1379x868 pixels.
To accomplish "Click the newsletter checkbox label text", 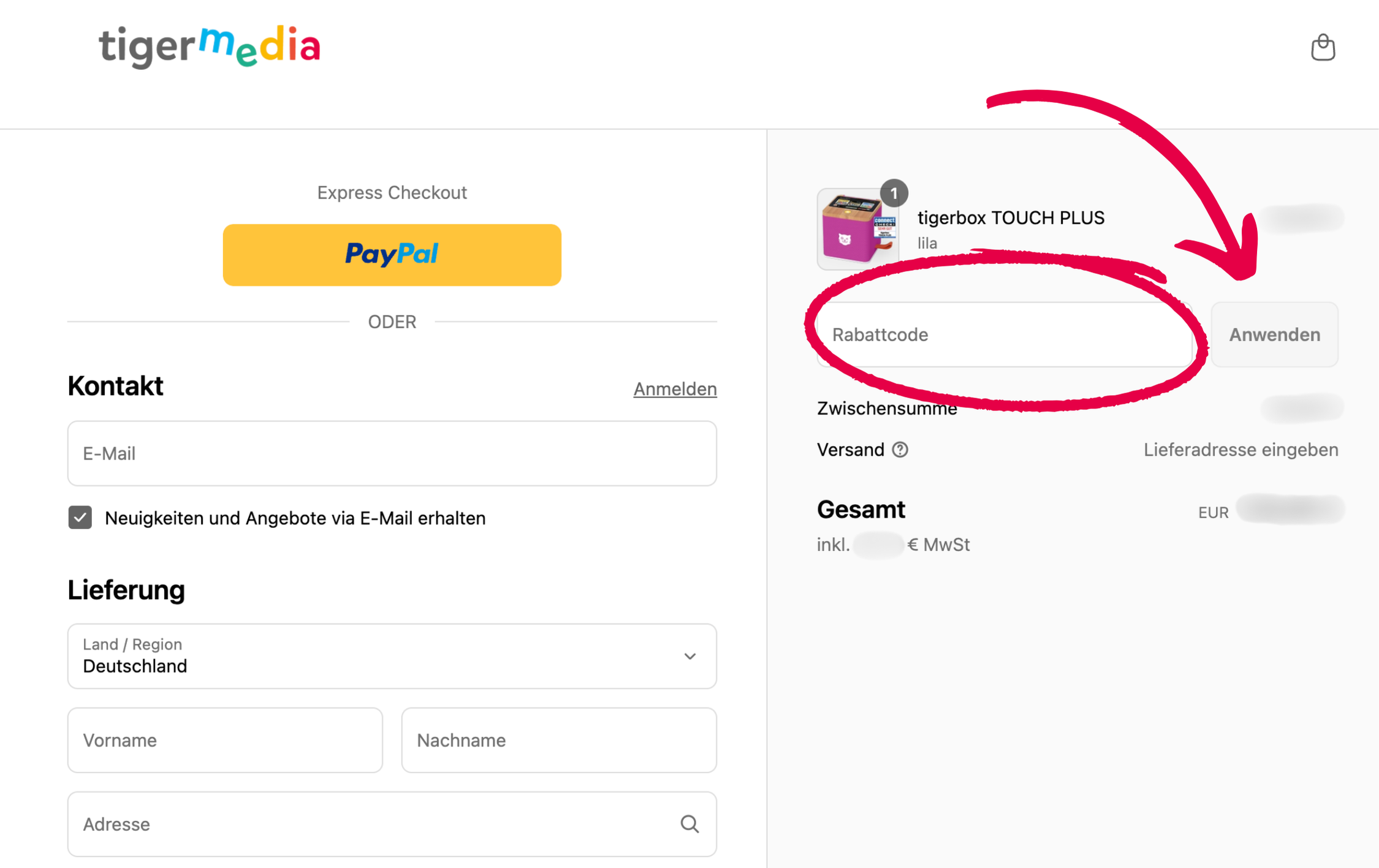I will tap(295, 518).
